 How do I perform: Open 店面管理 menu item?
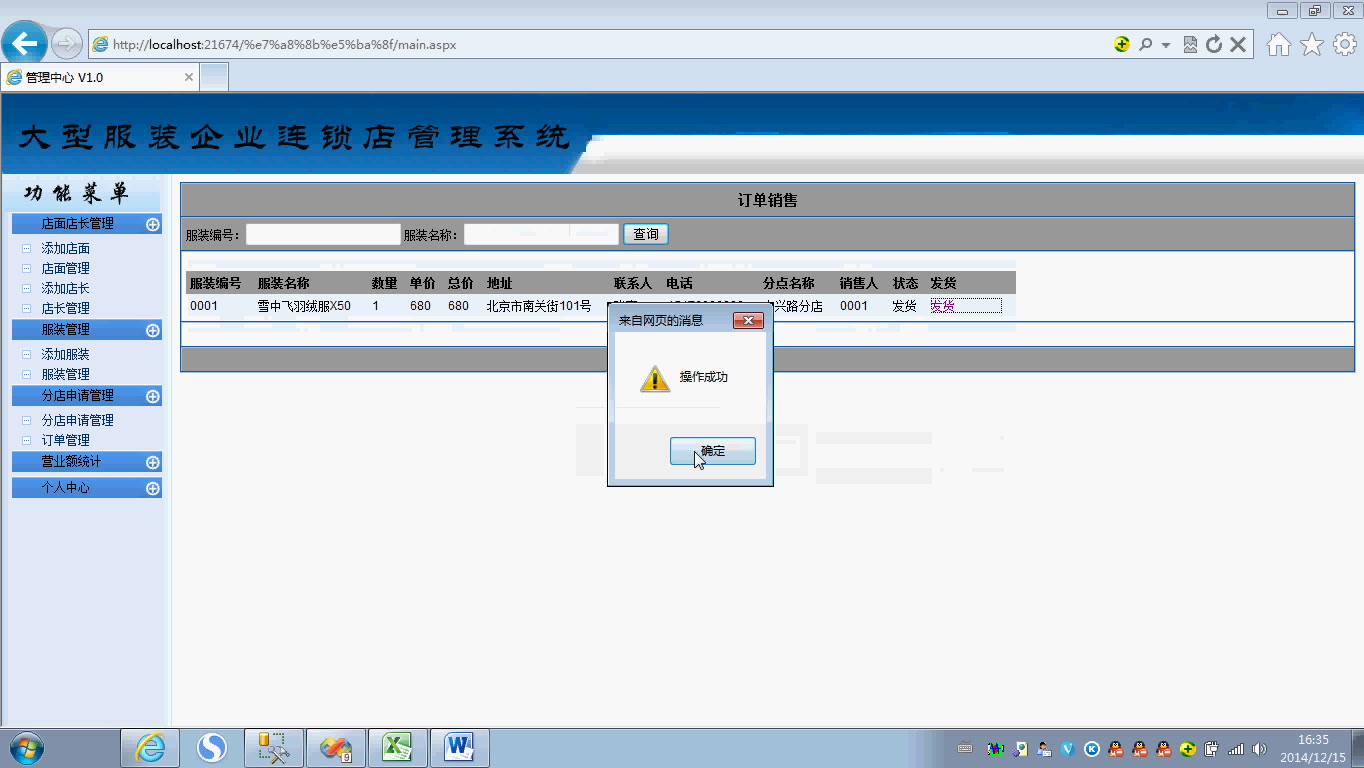[65, 268]
